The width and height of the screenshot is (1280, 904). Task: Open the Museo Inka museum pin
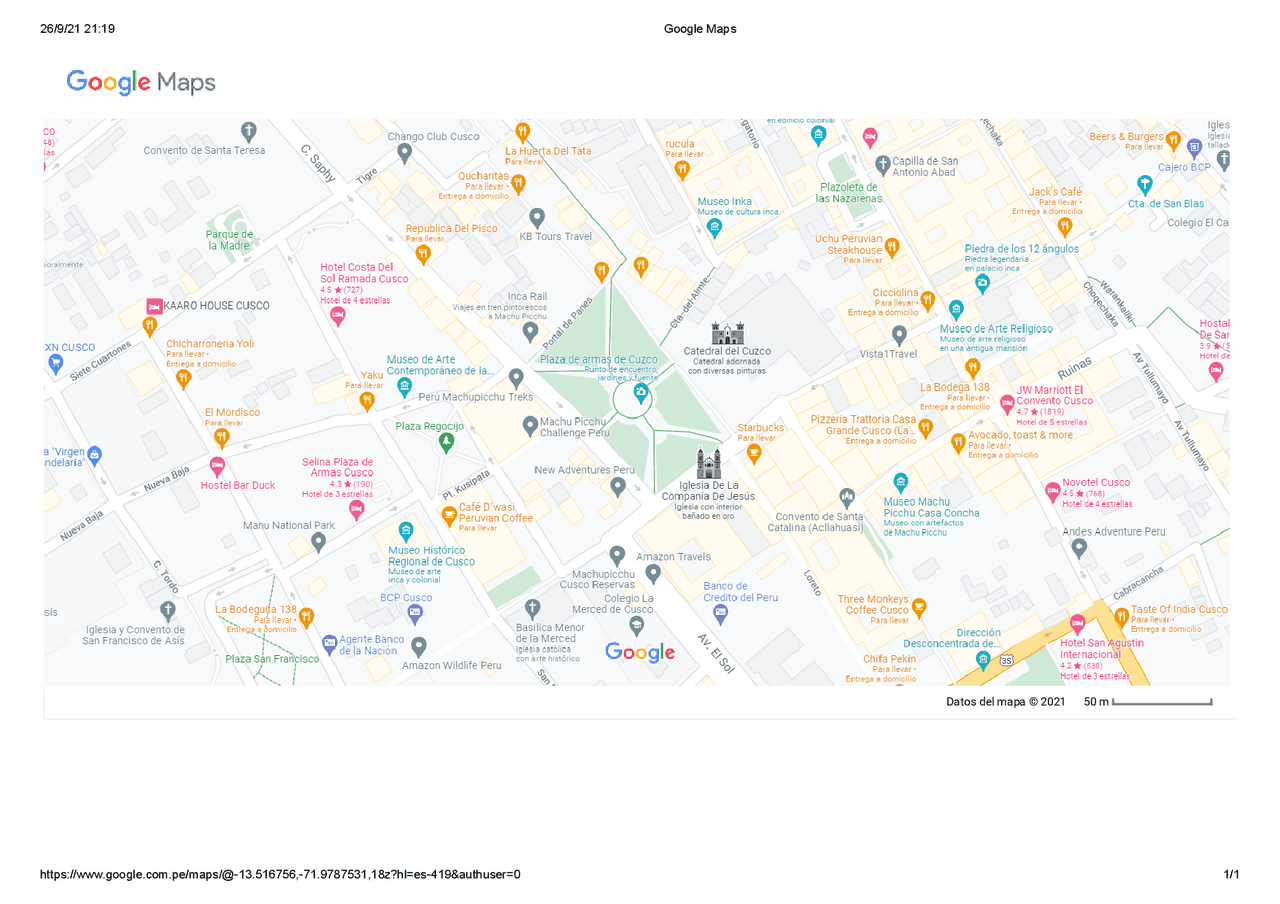point(714,228)
